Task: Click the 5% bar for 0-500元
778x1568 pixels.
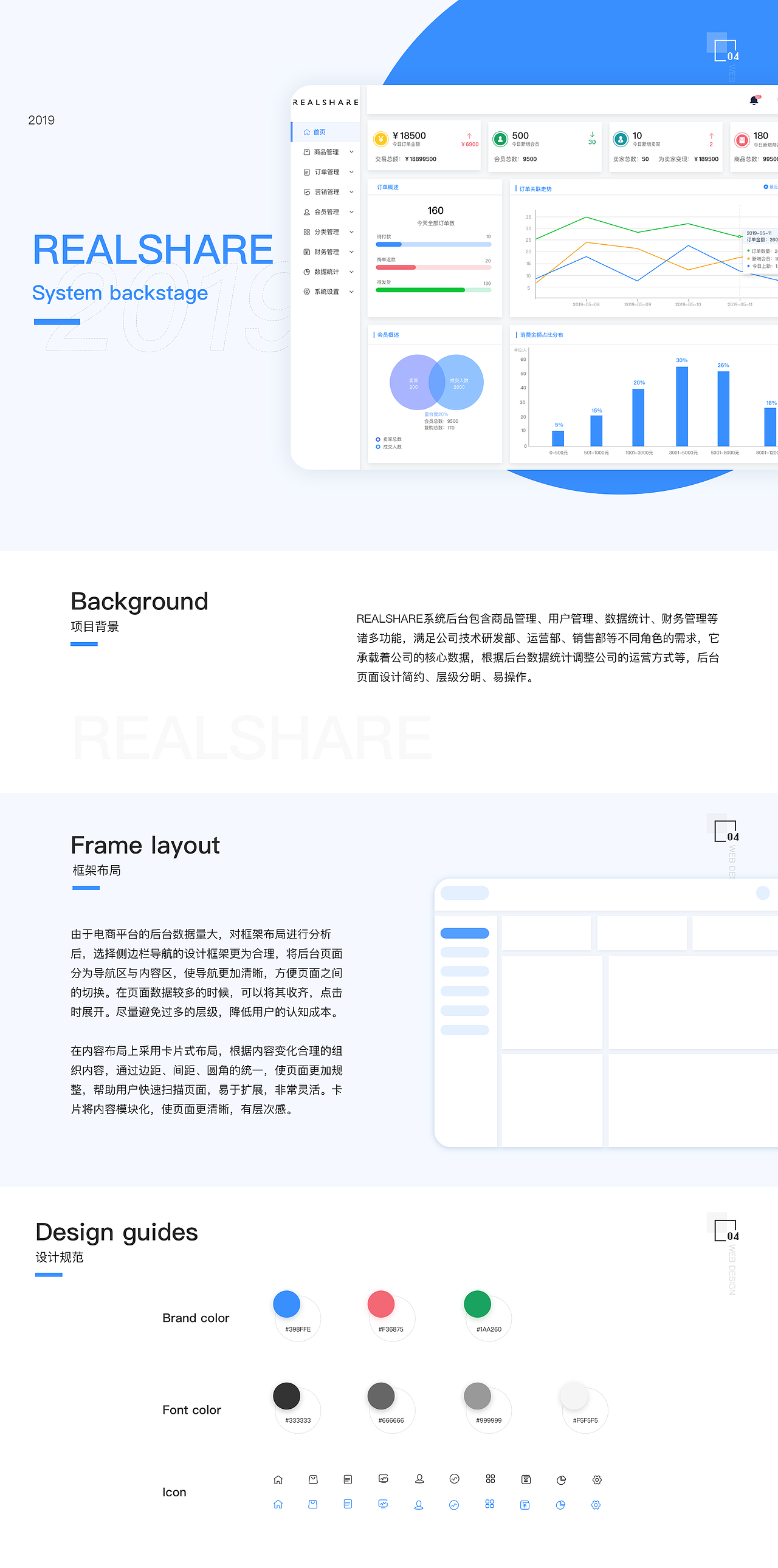Action: pos(557,439)
